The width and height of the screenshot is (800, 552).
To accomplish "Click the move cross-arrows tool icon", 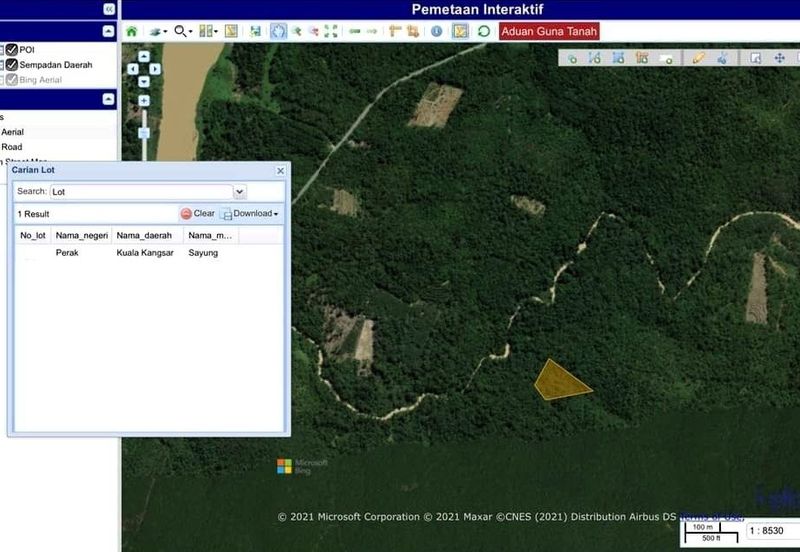I will [x=780, y=58].
